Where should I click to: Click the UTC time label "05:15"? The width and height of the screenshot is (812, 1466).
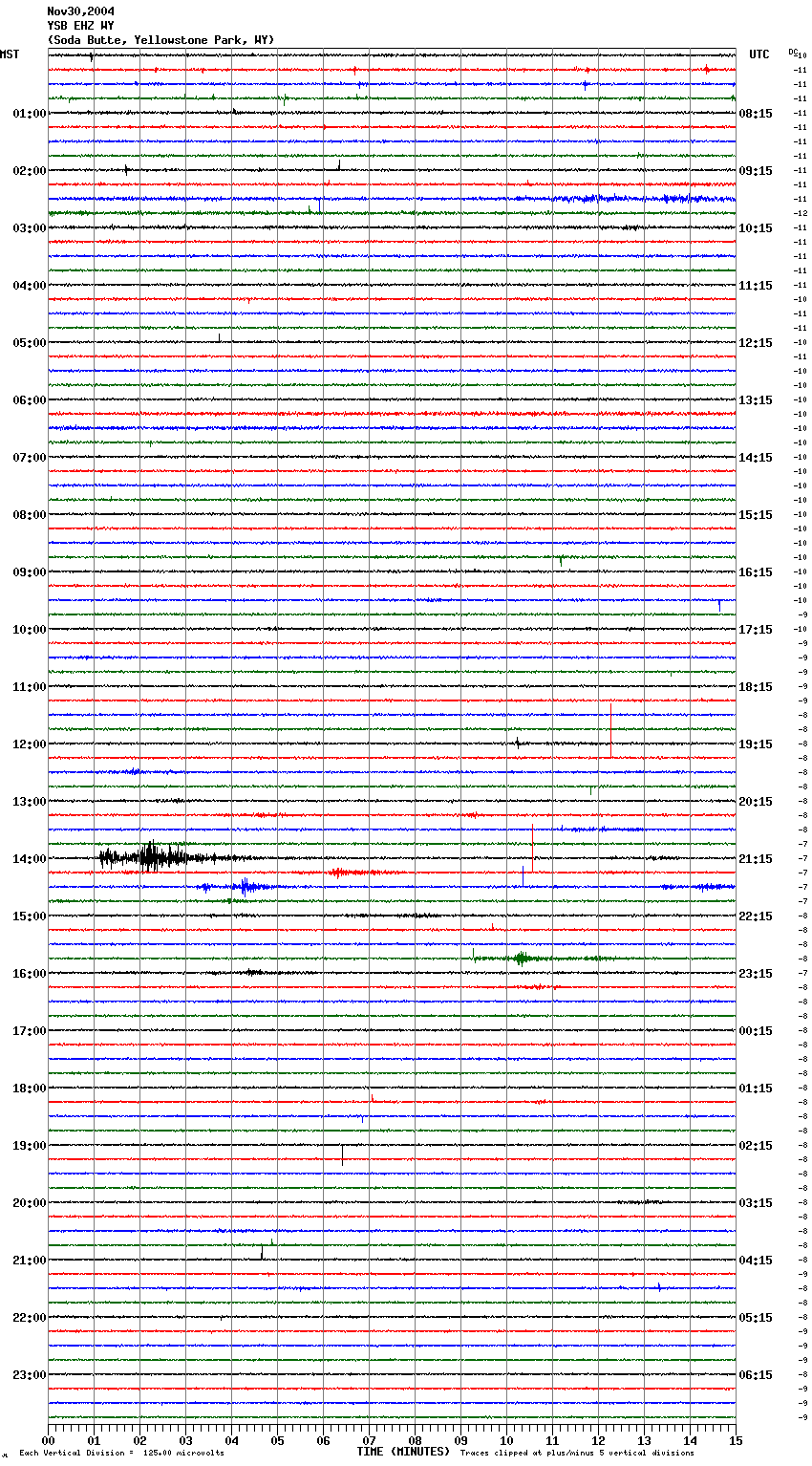pyautogui.click(x=756, y=1318)
